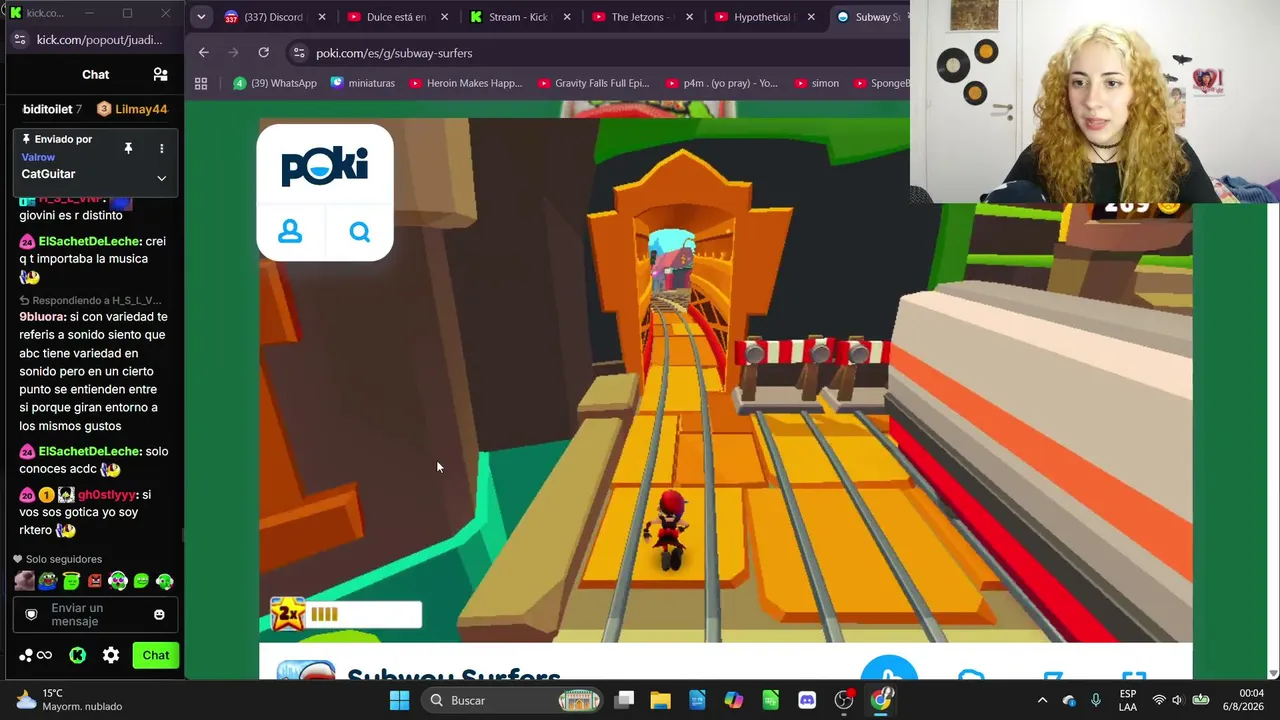Switch to the Subway Surfers tab
Screen dimensions: 1280x720
click(x=870, y=17)
